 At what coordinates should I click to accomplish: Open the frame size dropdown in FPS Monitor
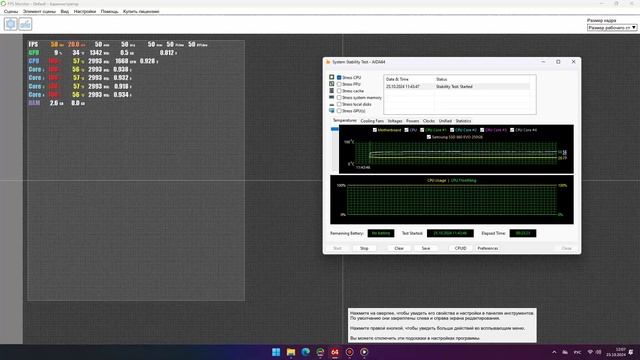[612, 27]
